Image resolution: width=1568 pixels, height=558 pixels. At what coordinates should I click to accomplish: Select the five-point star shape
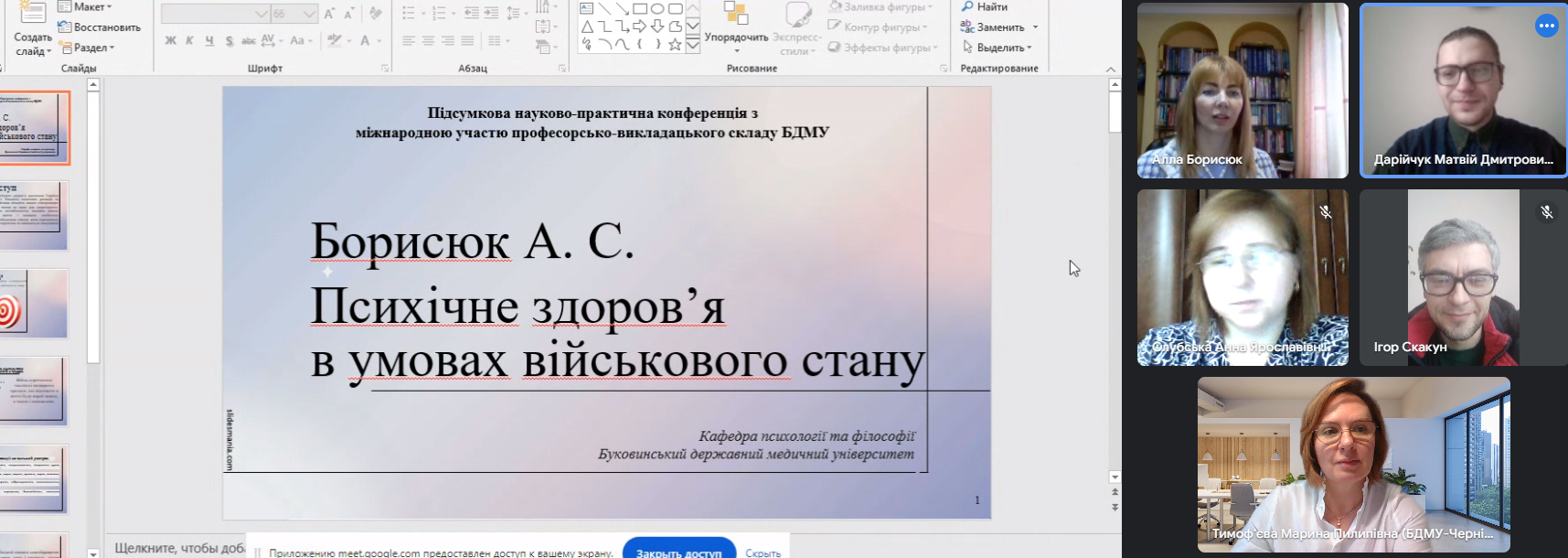click(x=676, y=44)
